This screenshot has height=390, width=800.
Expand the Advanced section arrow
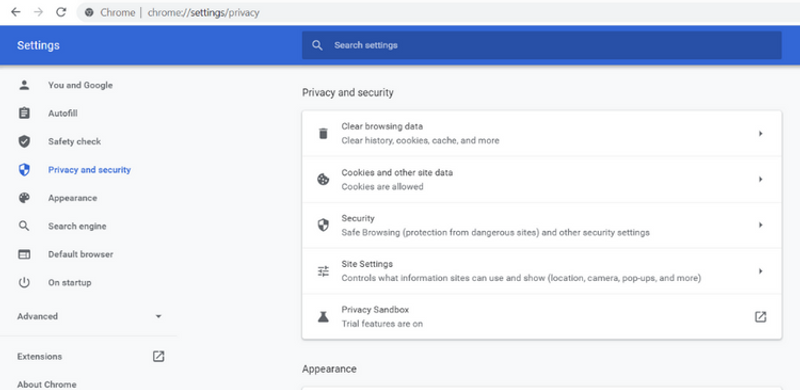[158, 316]
